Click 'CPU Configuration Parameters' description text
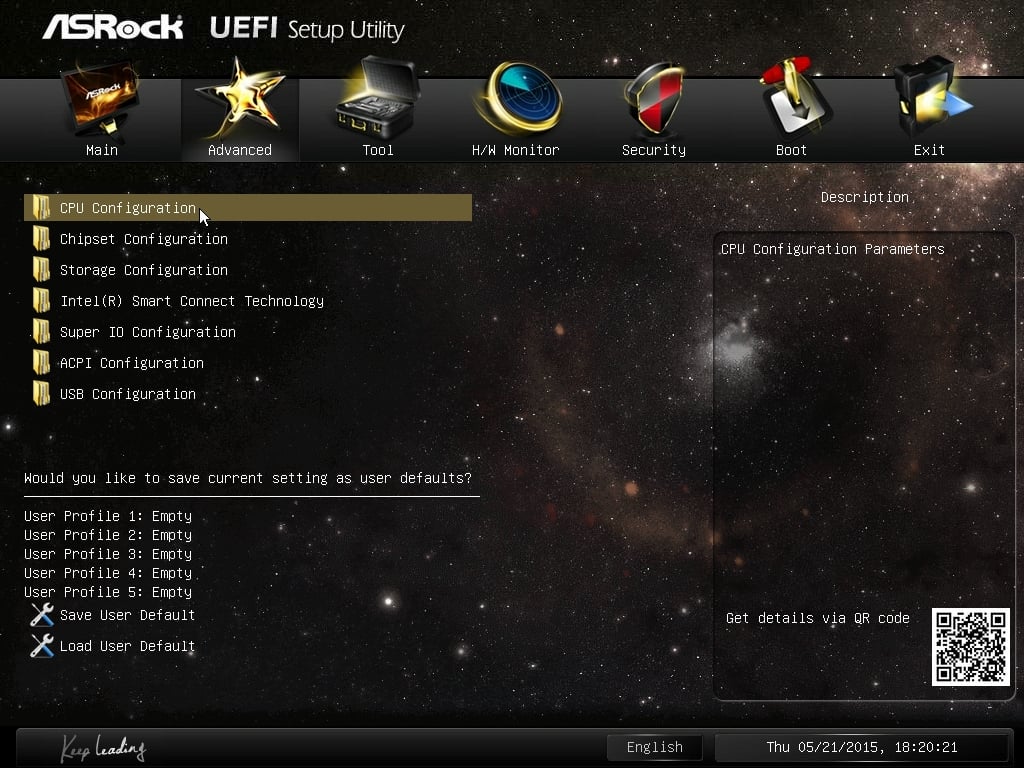 (x=833, y=249)
